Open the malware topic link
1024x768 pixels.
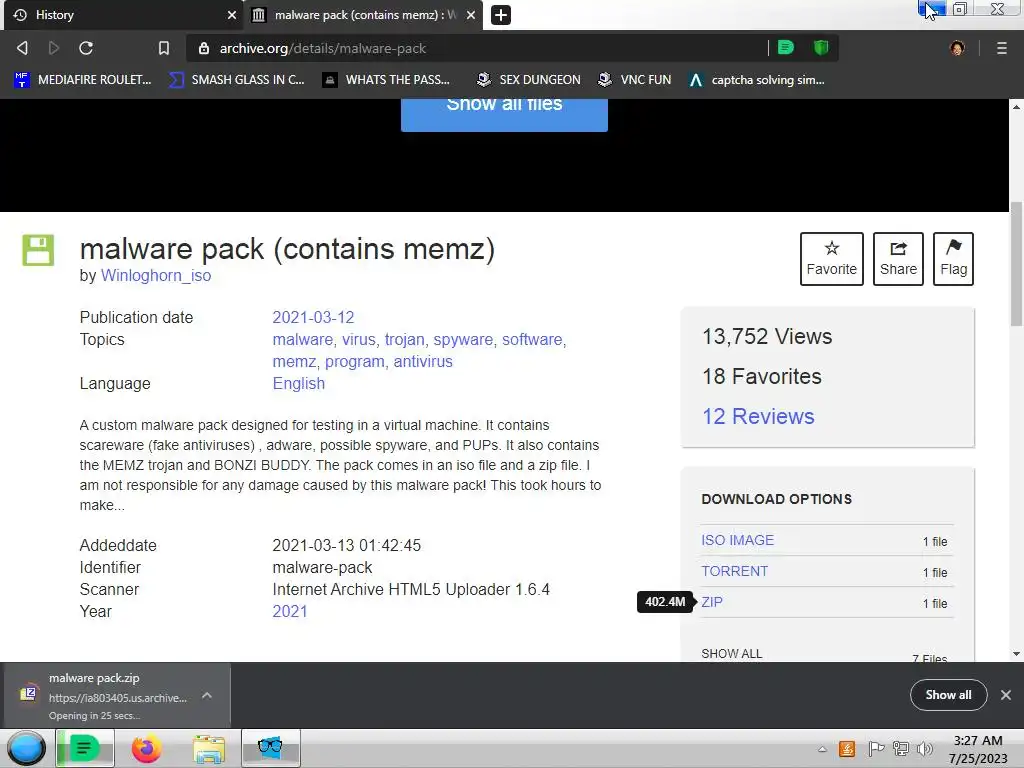coord(302,340)
